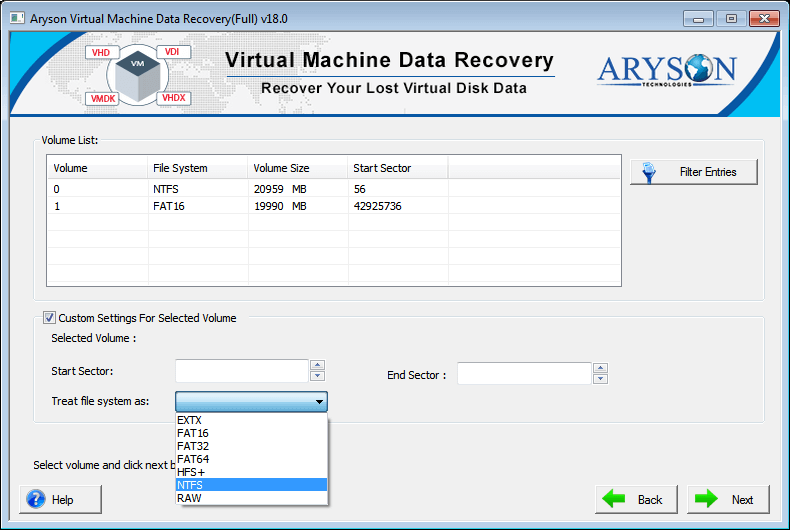Open the Filter Entries button
Image resolution: width=790 pixels, height=530 pixels.
694,172
